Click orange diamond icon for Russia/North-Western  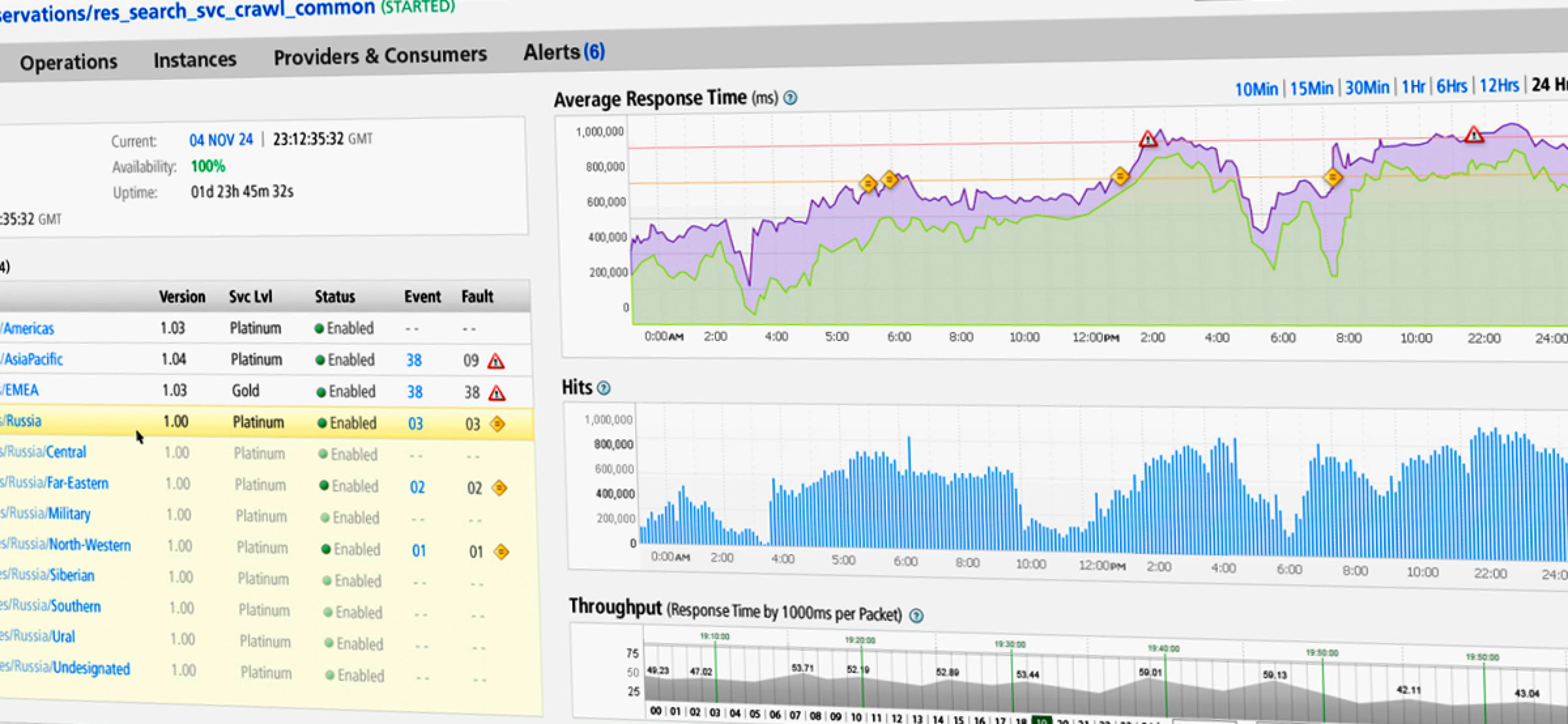[501, 551]
